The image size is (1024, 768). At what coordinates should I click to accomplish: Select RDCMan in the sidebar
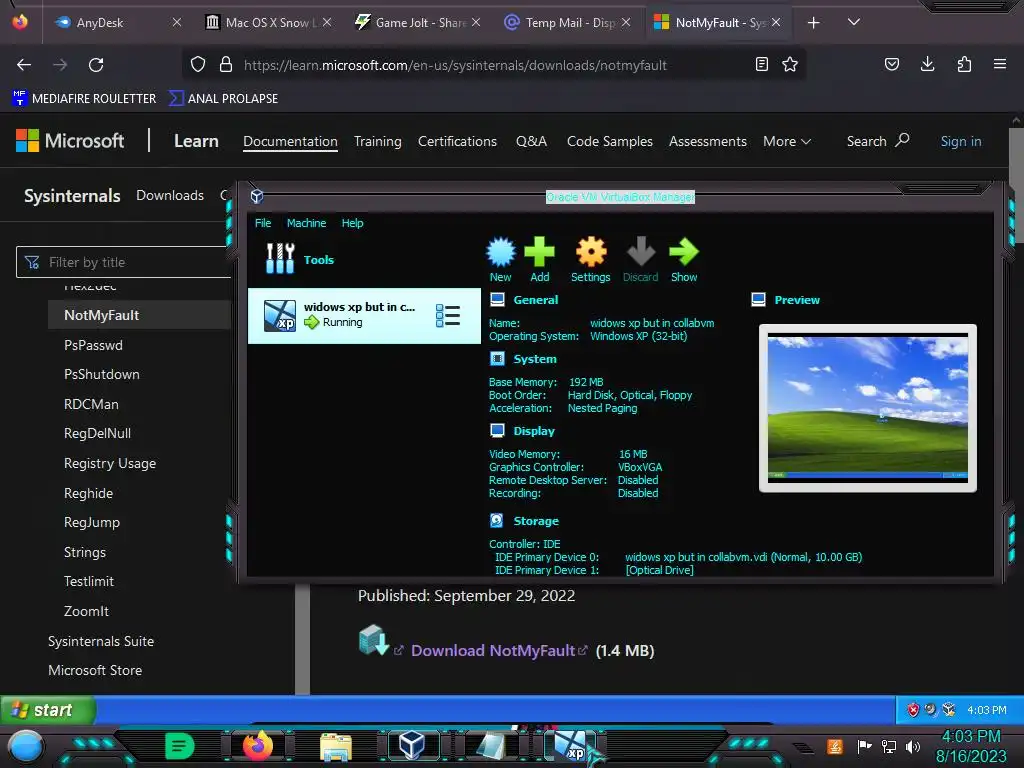[x=91, y=404]
